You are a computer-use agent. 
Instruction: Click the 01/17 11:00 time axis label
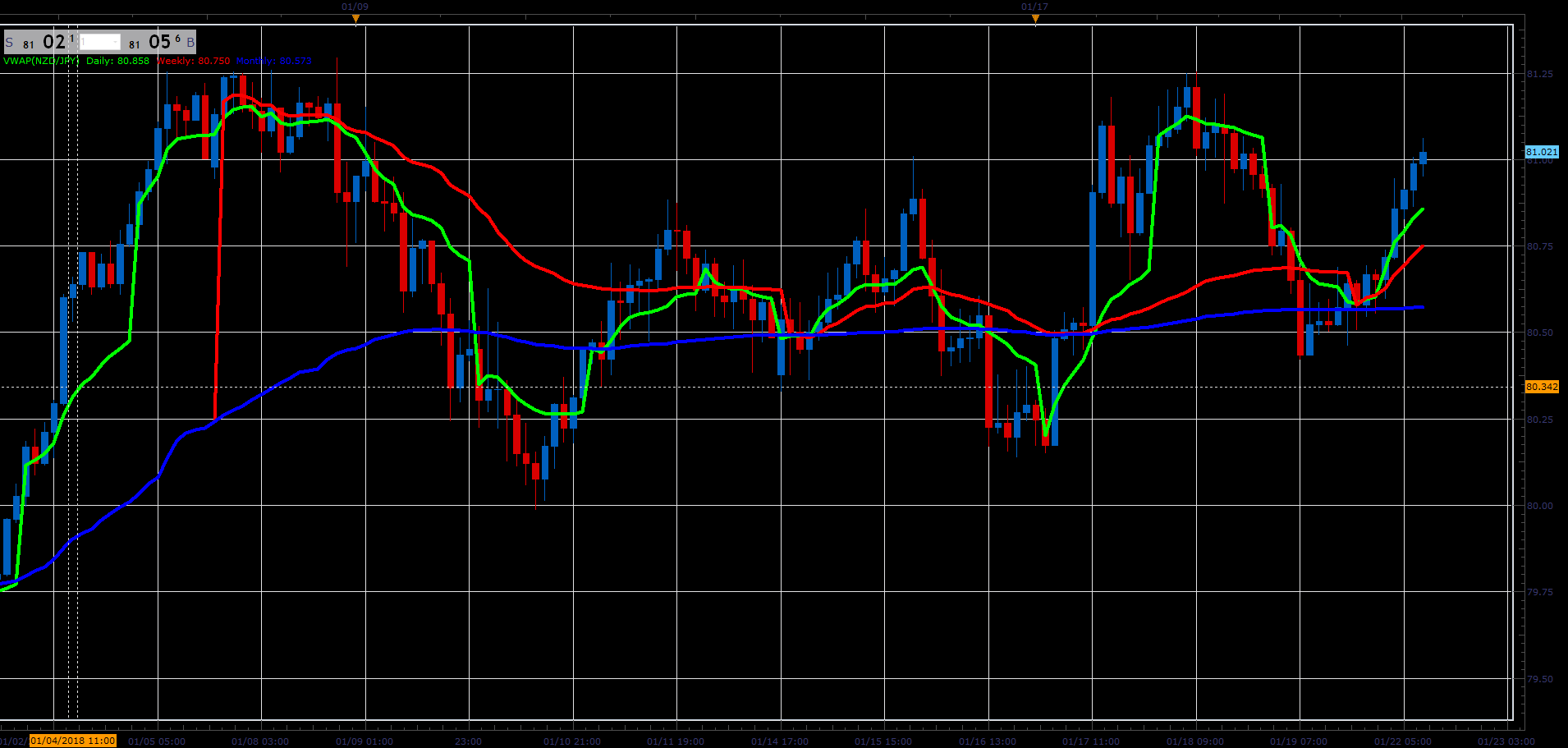tap(1091, 741)
